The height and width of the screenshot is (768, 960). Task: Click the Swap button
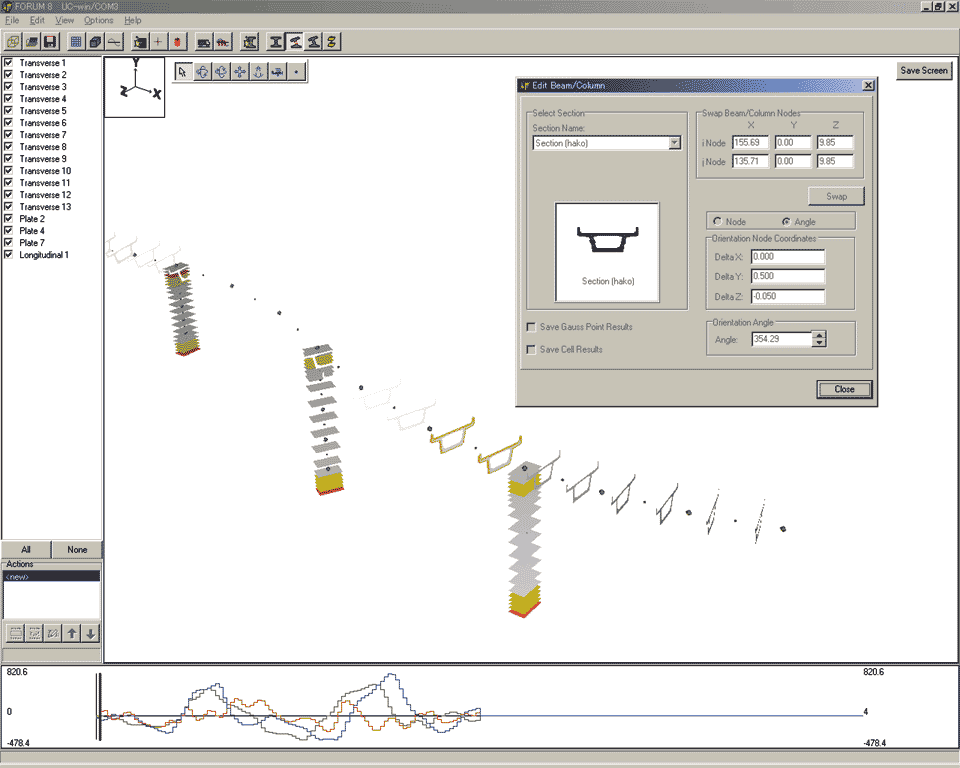(x=836, y=196)
